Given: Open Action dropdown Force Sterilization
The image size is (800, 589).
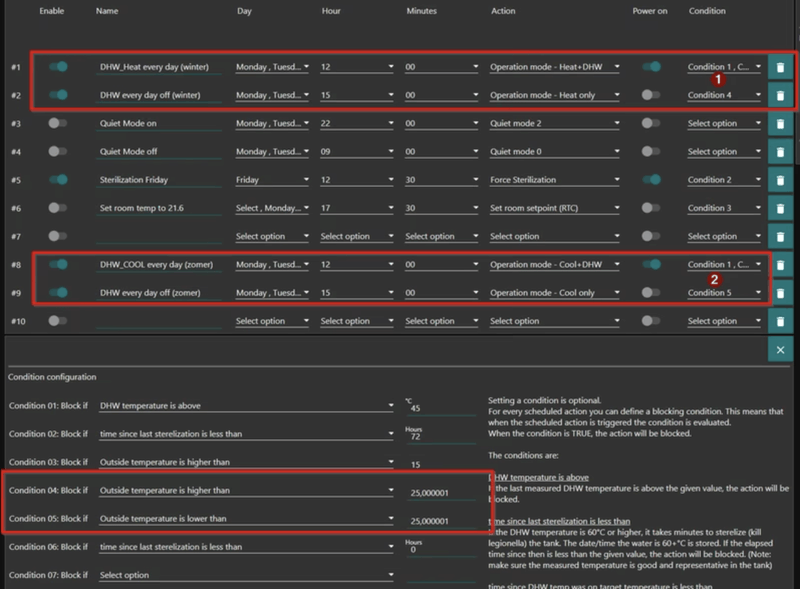Looking at the screenshot, I should click(555, 180).
